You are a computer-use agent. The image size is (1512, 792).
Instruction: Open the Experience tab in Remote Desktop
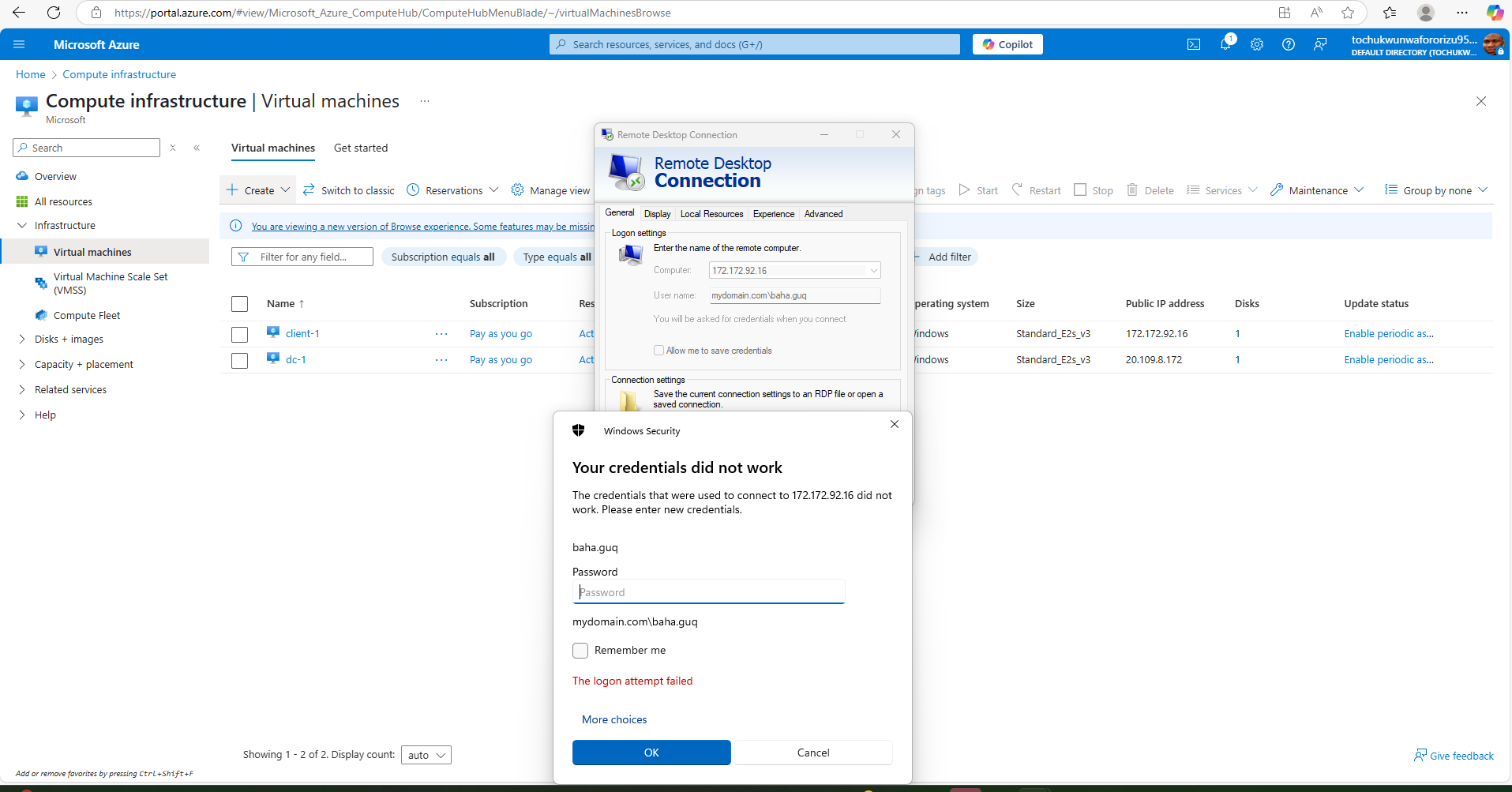coord(774,214)
